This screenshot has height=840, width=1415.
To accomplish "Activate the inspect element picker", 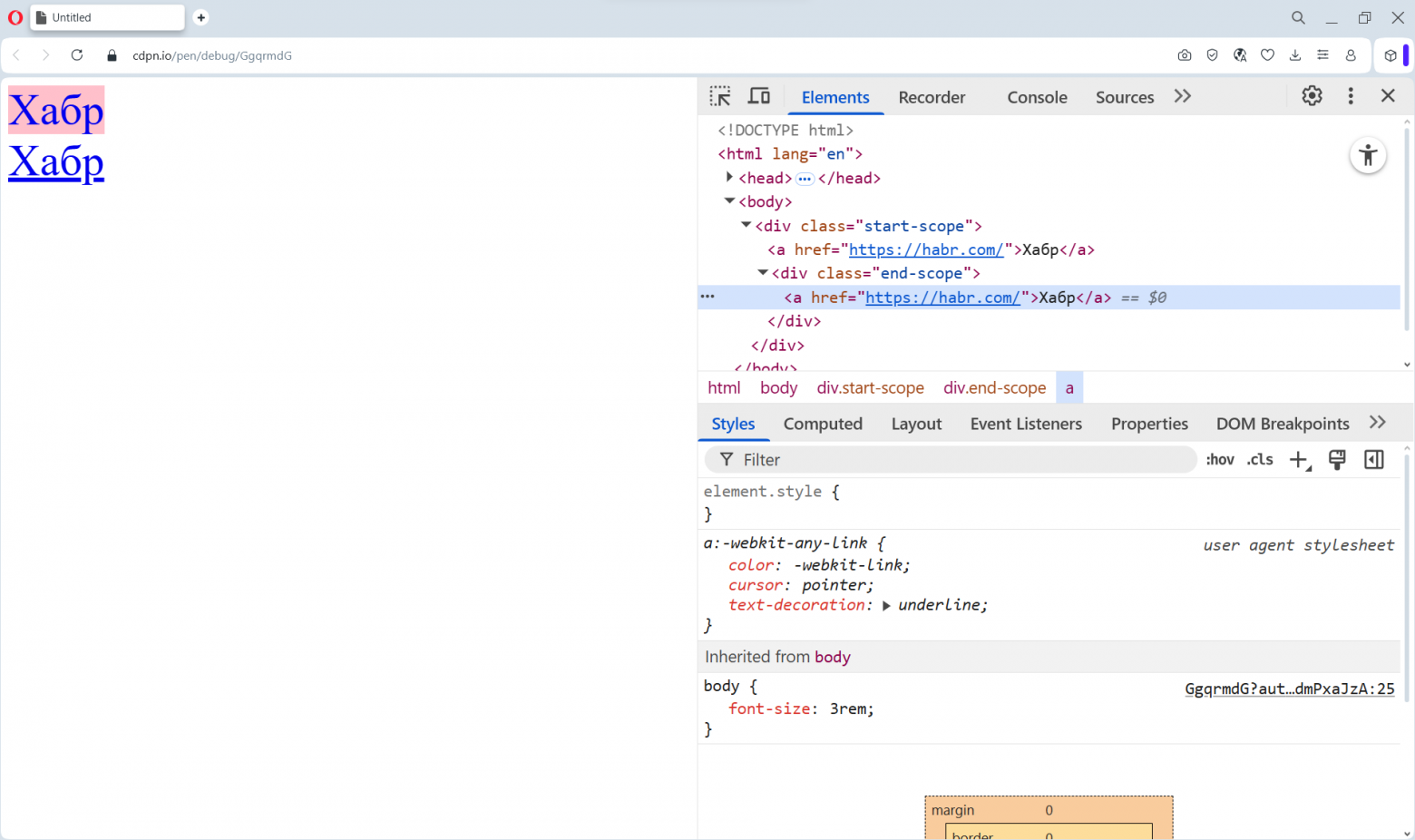I will (720, 96).
